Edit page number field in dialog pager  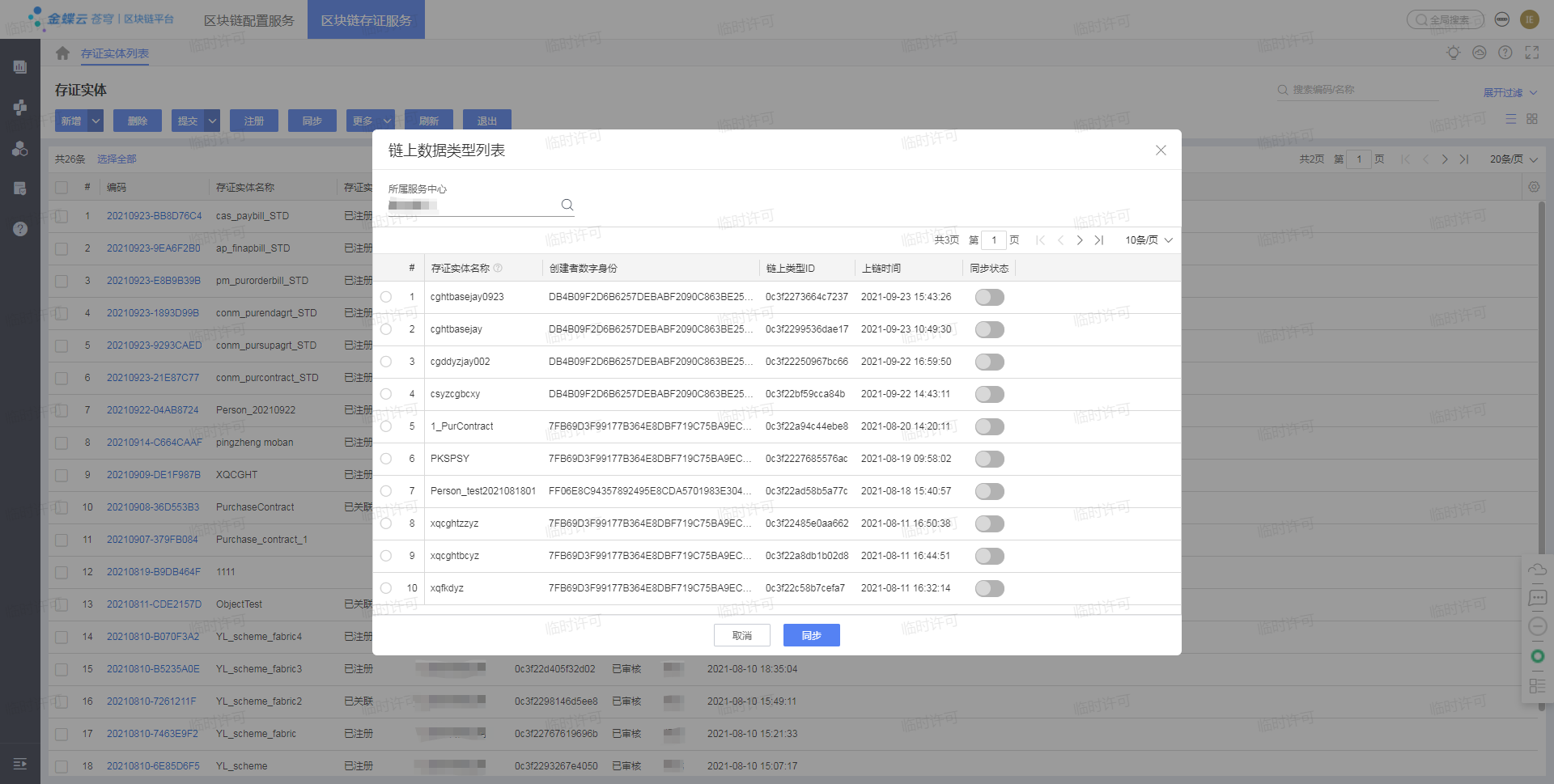pyautogui.click(x=994, y=240)
